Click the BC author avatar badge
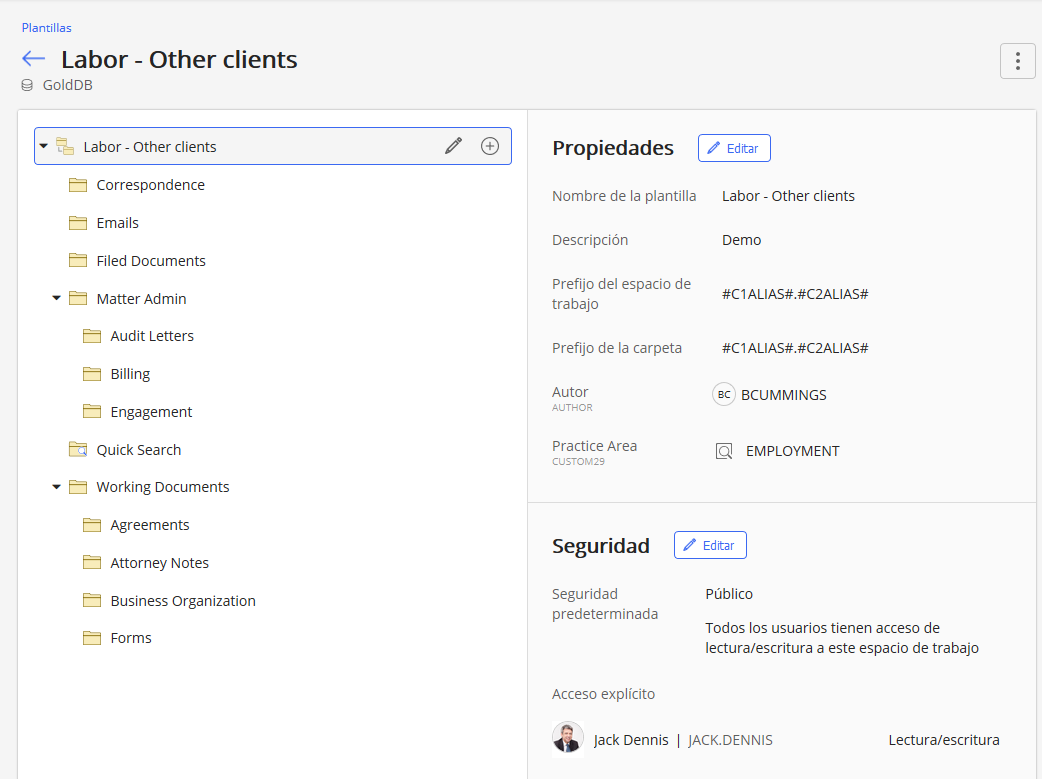This screenshot has height=779, width=1042. 724,395
